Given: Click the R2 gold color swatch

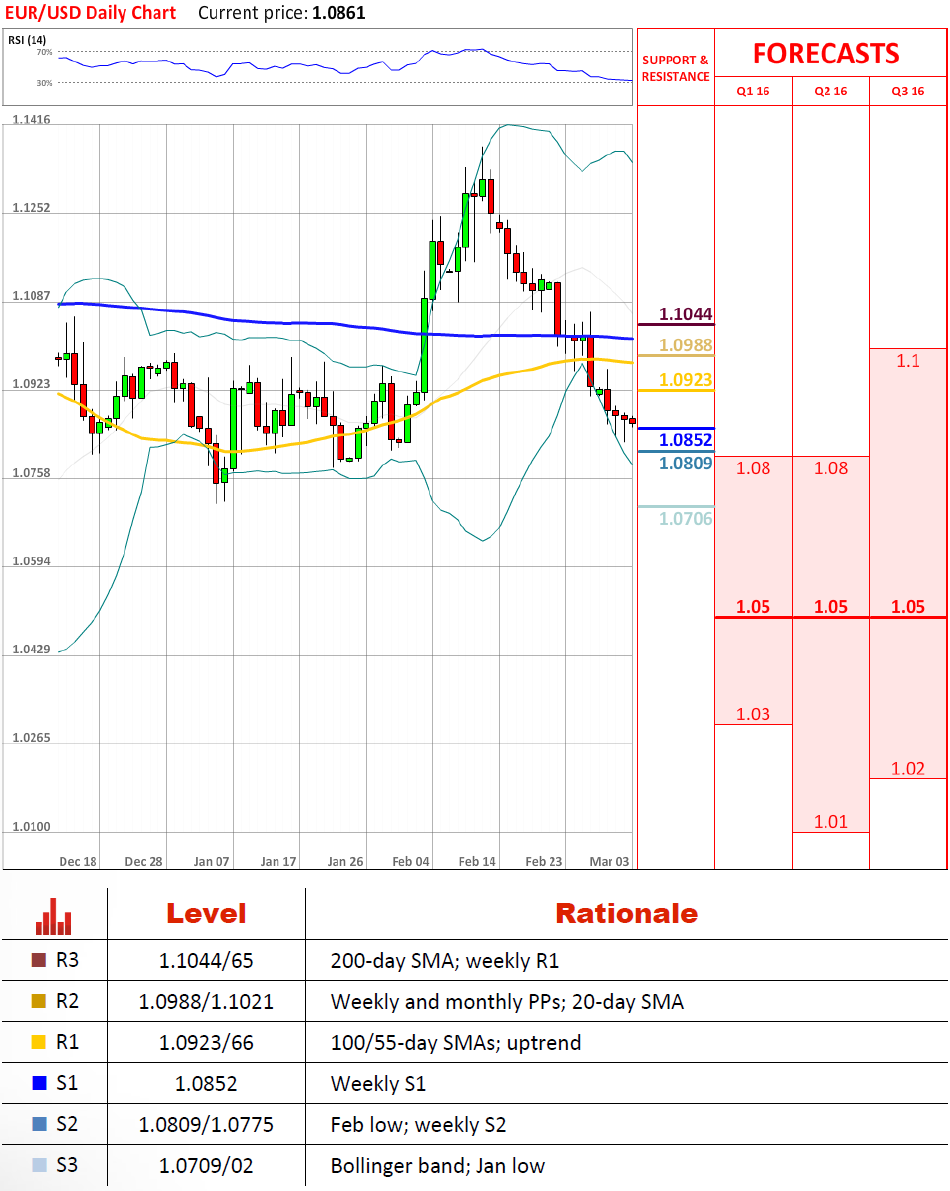Looking at the screenshot, I should (x=39, y=1001).
